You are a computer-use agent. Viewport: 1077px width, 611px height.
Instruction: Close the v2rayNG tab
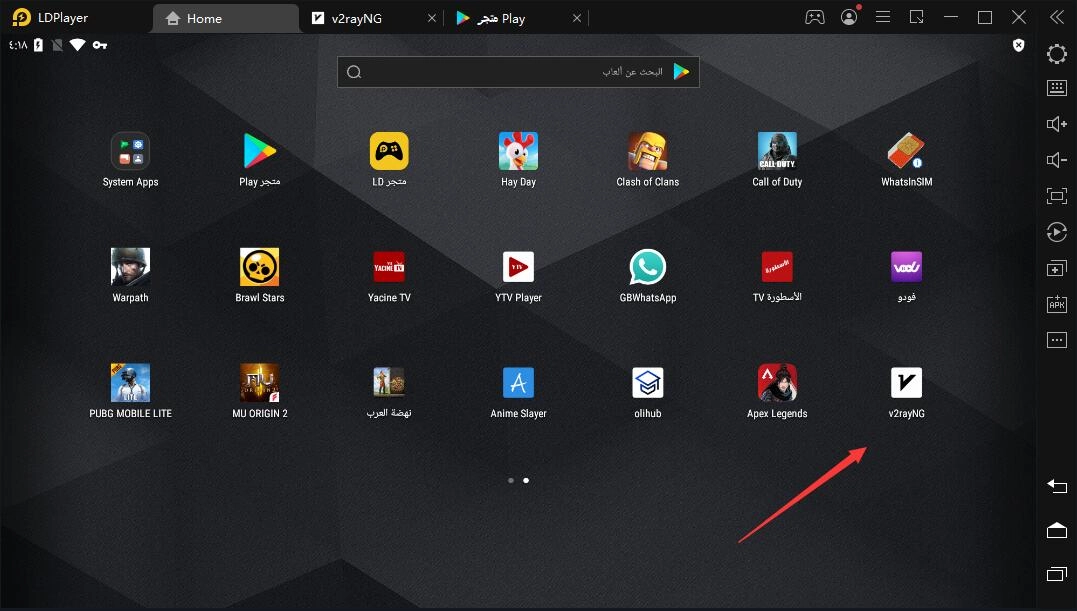pyautogui.click(x=431, y=19)
